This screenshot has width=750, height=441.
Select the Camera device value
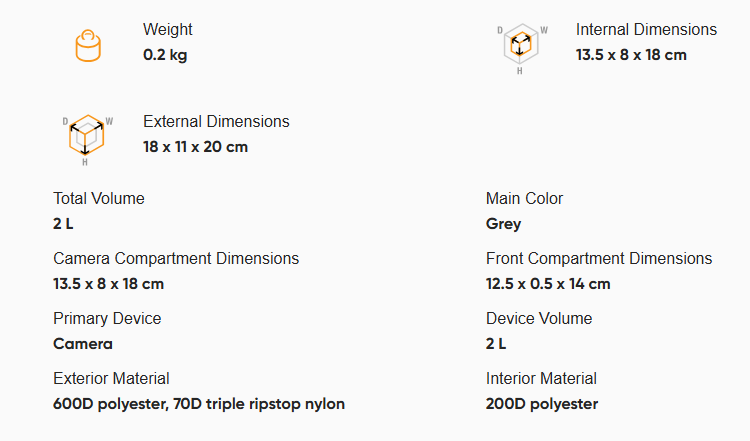[83, 344]
